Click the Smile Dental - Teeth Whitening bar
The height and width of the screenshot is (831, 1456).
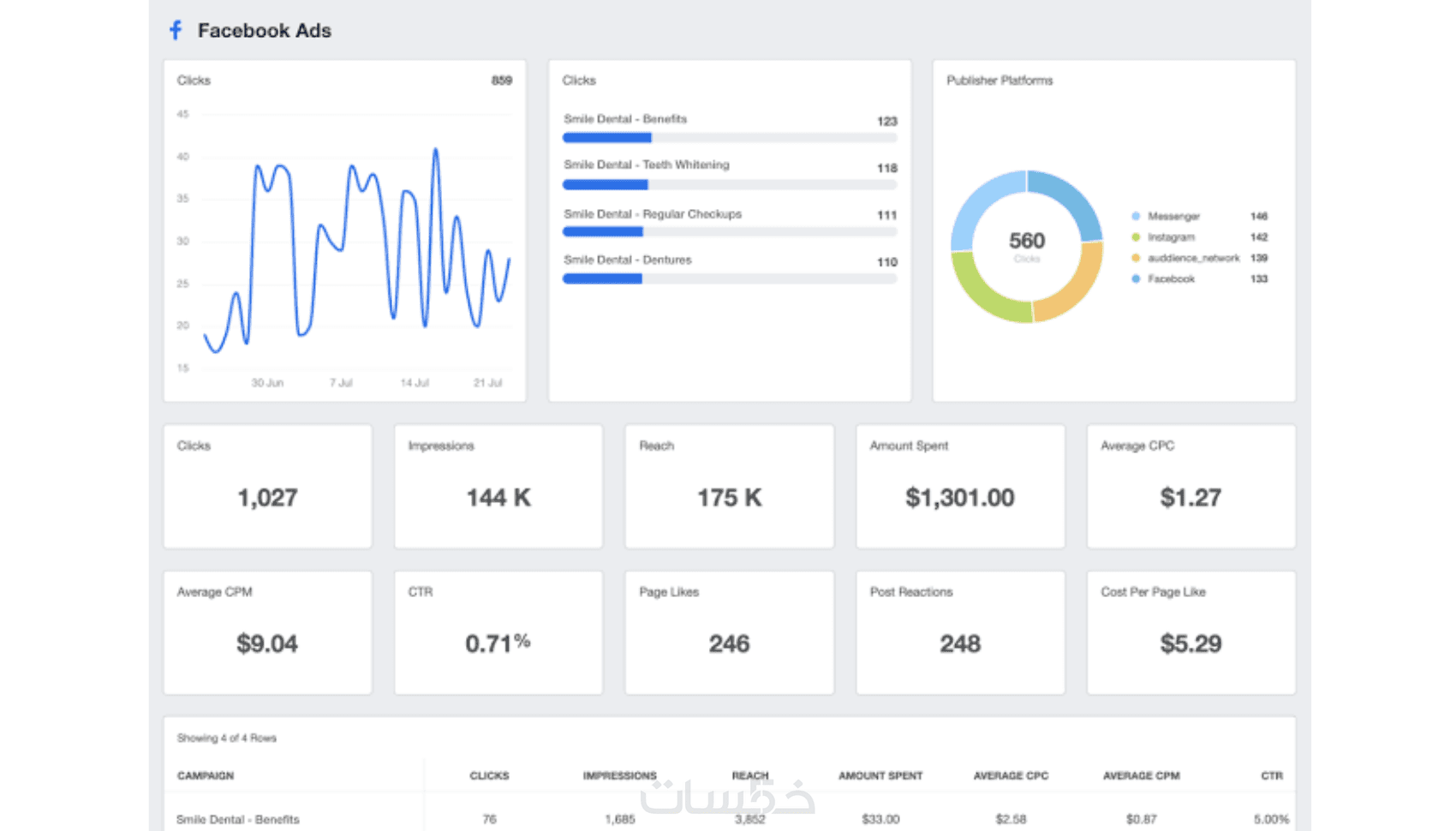[730, 185]
